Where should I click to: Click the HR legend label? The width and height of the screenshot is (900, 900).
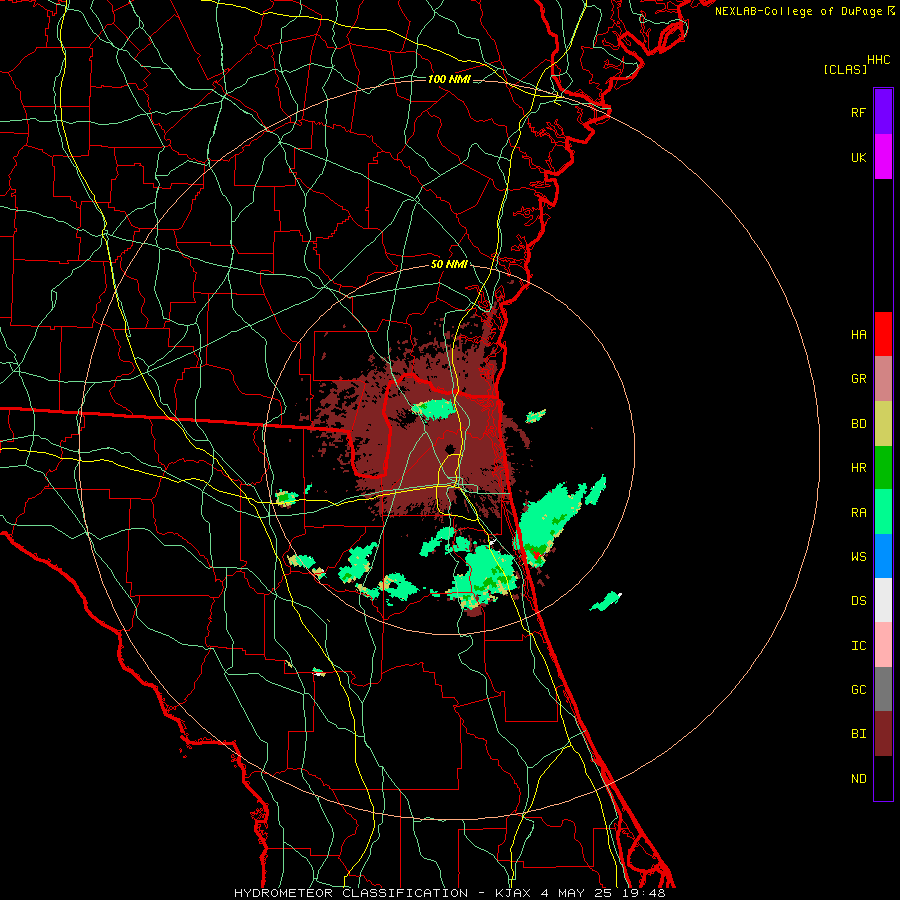pyautogui.click(x=858, y=468)
